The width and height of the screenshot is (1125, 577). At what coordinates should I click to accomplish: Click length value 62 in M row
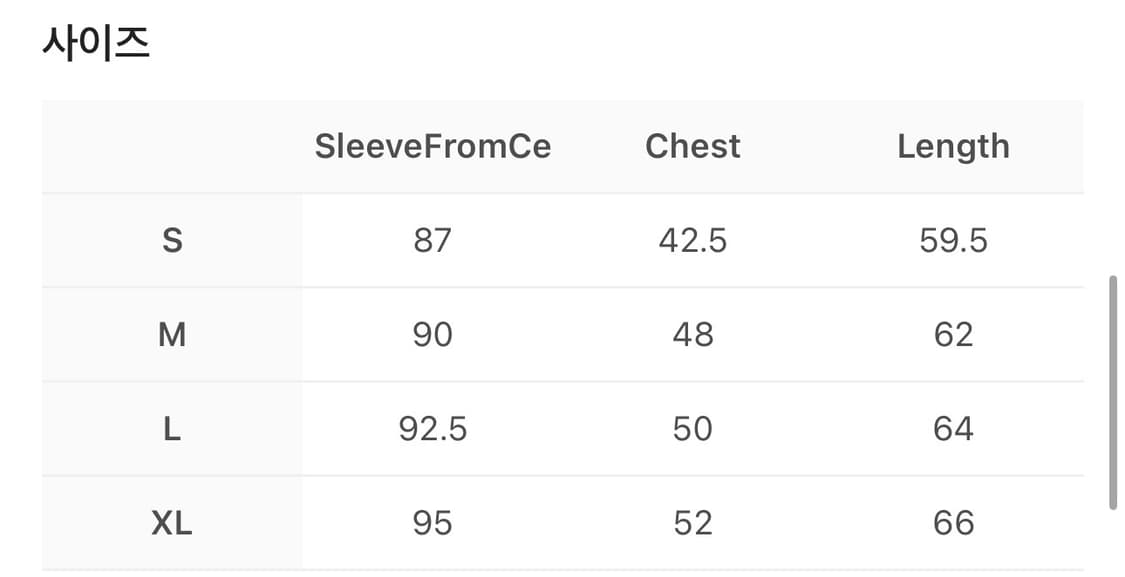pos(953,334)
